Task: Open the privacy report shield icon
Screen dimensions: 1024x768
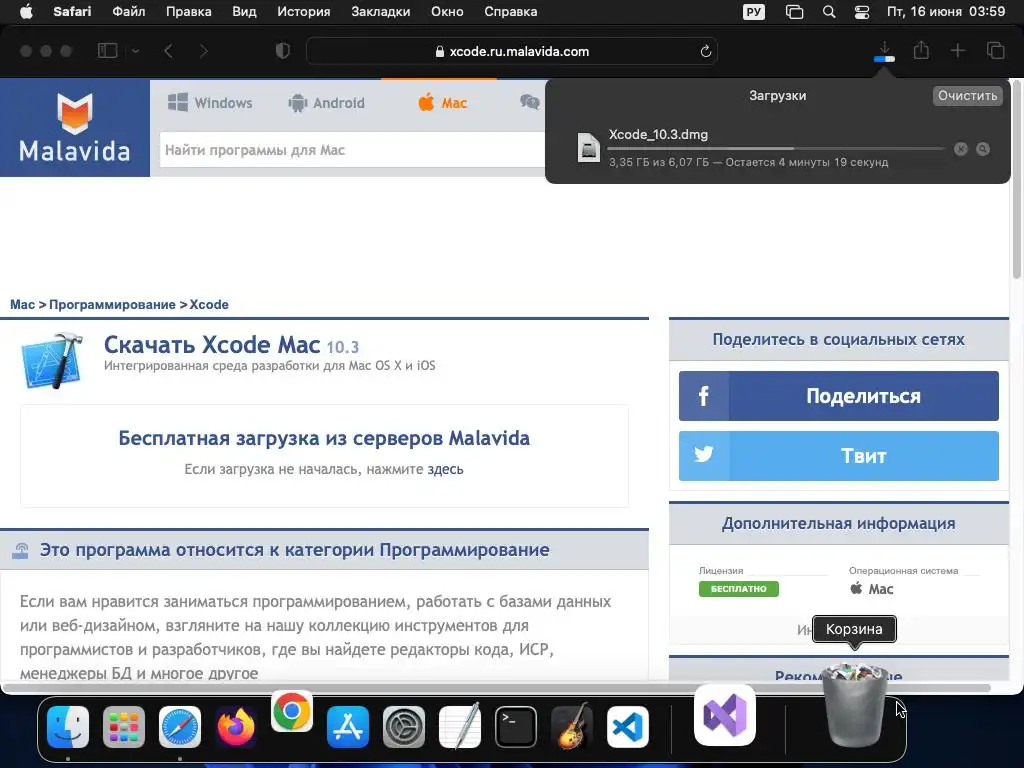Action: (282, 51)
